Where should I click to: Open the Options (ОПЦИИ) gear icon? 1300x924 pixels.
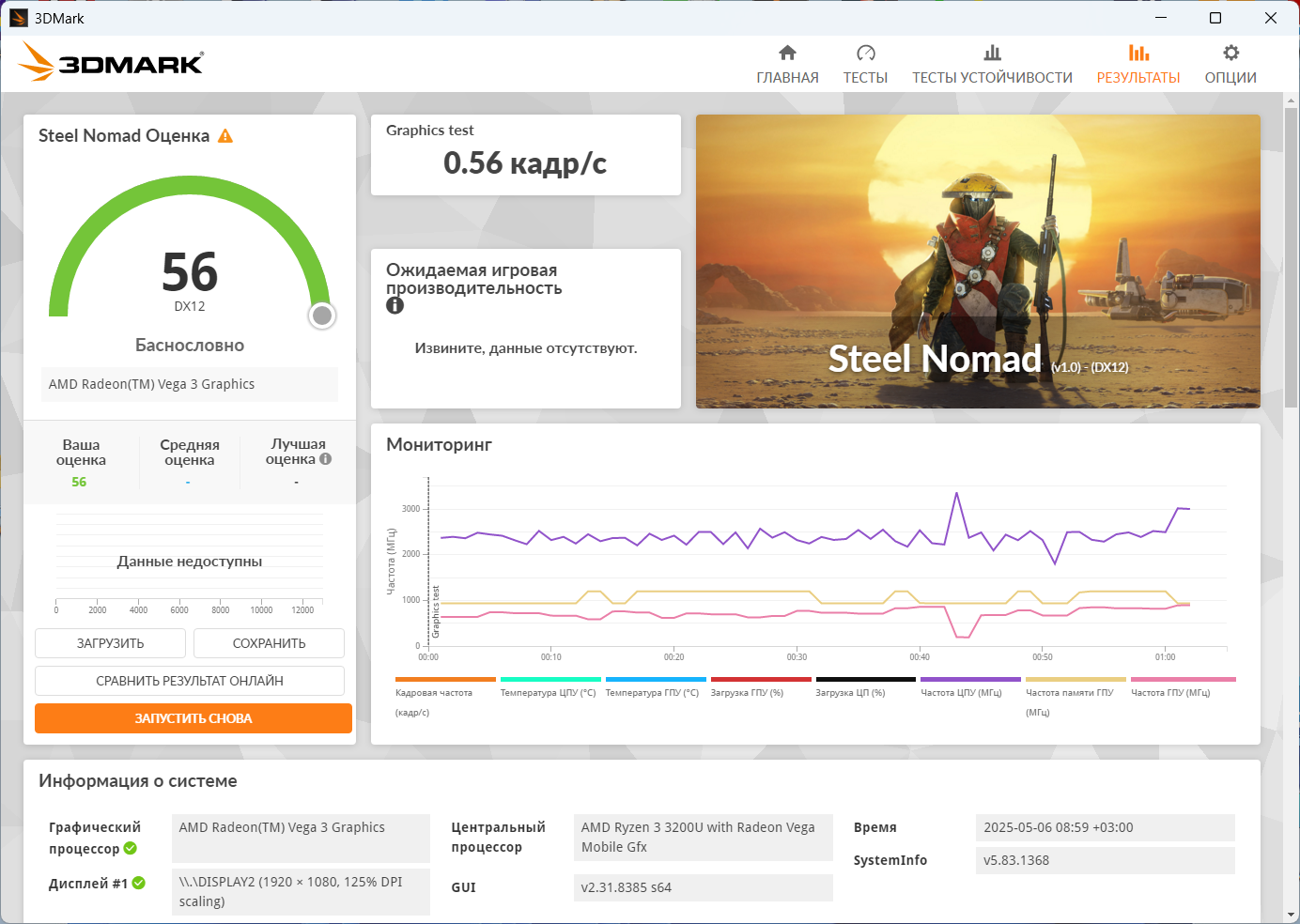[1230, 54]
